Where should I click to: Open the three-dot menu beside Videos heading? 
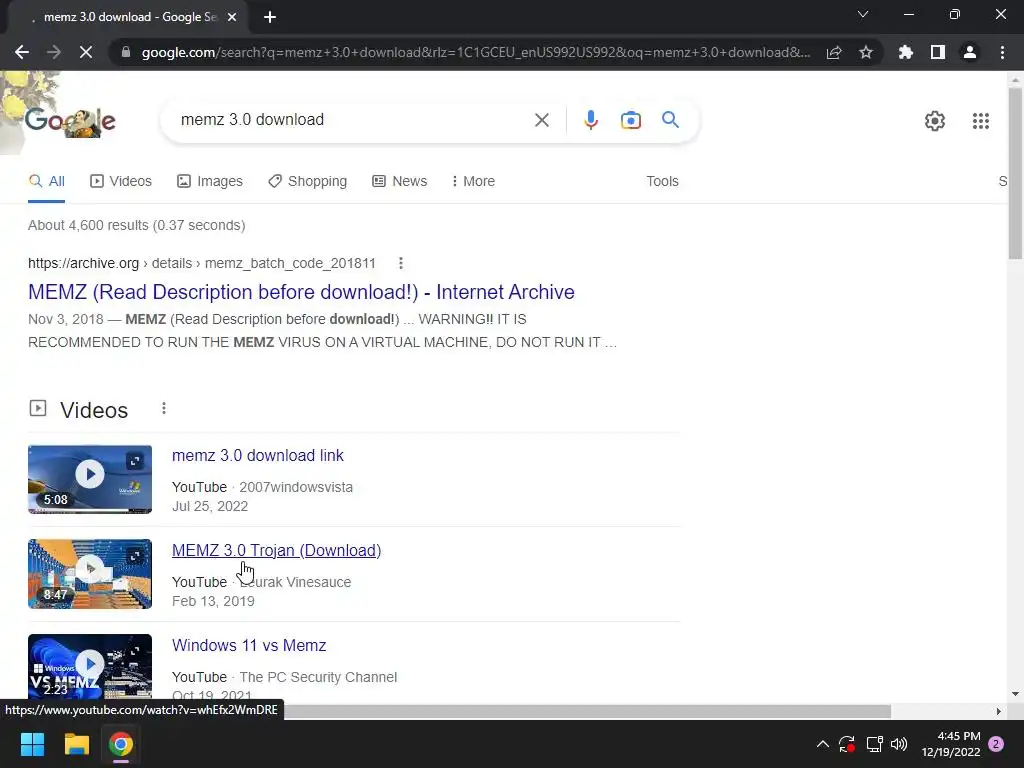point(164,409)
